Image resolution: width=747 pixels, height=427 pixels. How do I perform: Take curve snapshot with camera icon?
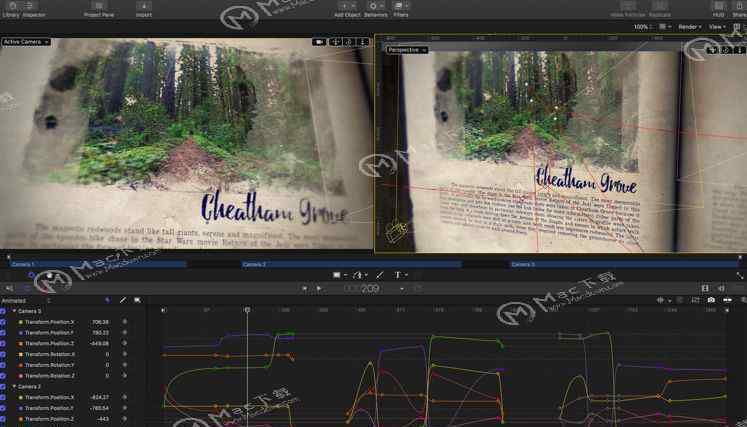click(711, 300)
